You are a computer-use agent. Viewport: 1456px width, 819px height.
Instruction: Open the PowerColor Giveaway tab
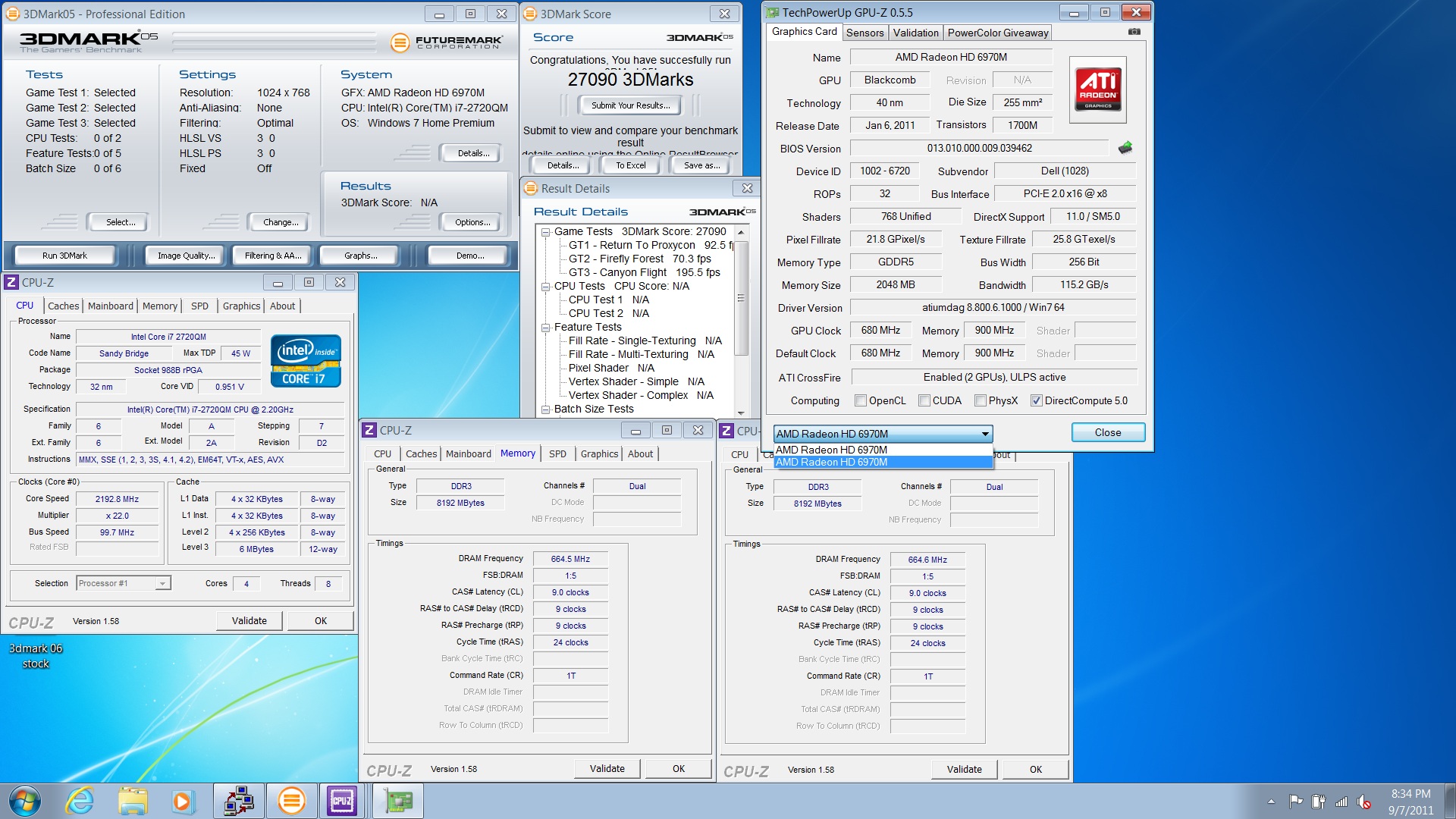pos(998,33)
